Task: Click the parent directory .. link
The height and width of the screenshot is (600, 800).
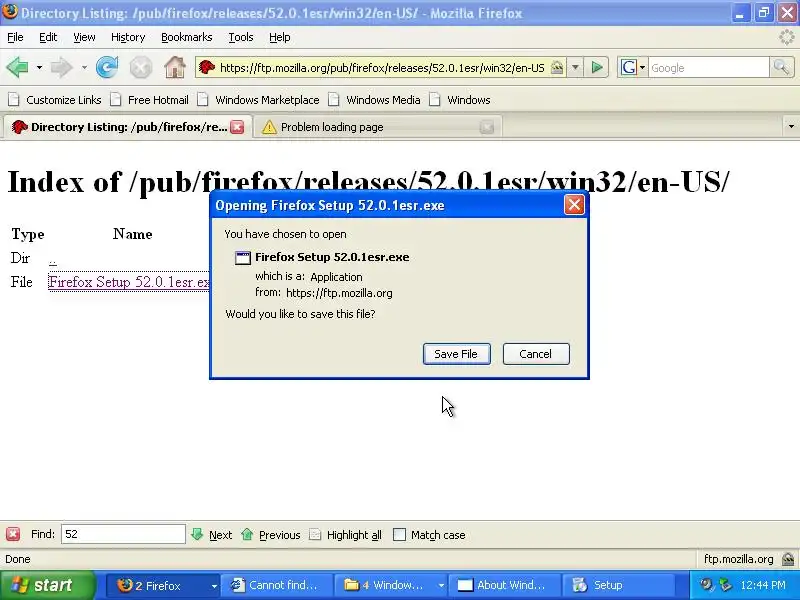Action: [53, 259]
